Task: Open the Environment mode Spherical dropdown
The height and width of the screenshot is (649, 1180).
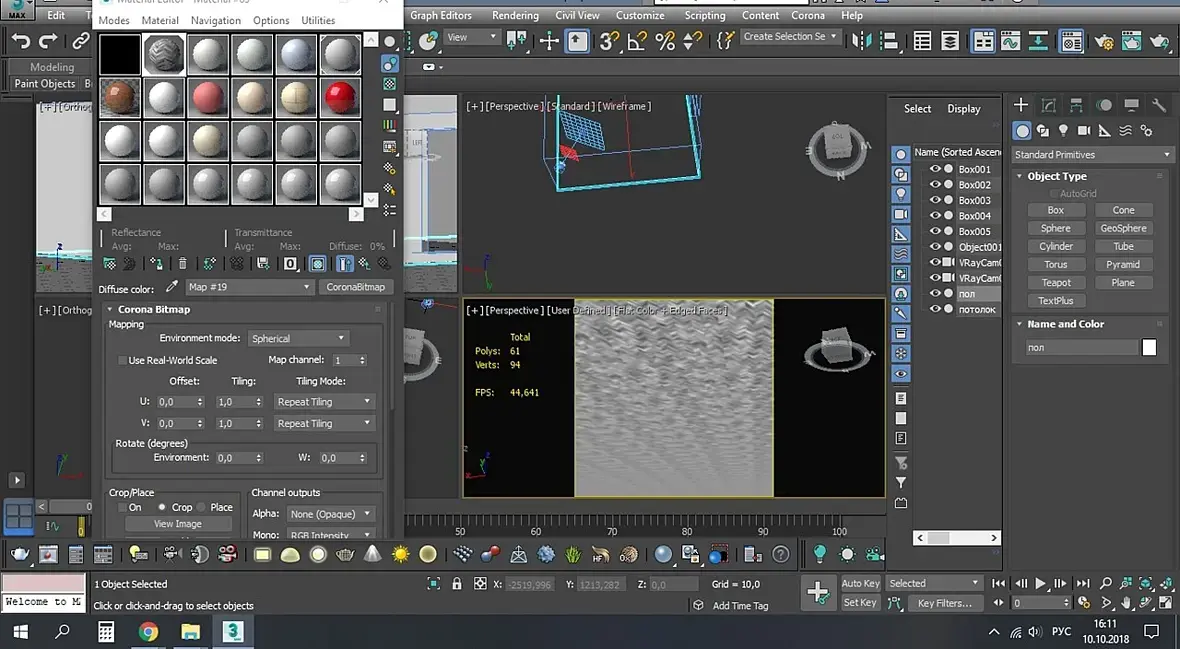Action: (298, 338)
